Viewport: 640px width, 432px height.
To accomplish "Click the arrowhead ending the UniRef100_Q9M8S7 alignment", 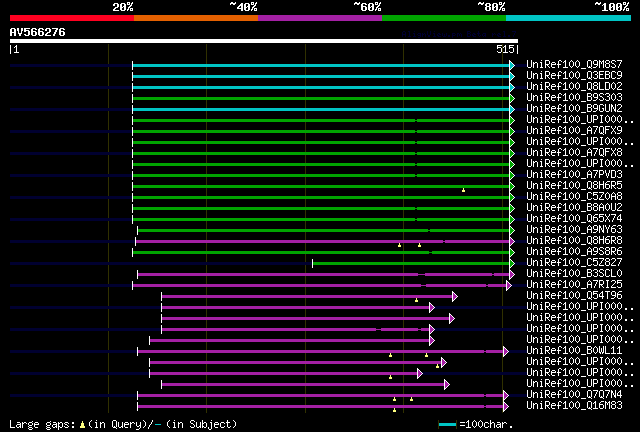I will pos(512,65).
